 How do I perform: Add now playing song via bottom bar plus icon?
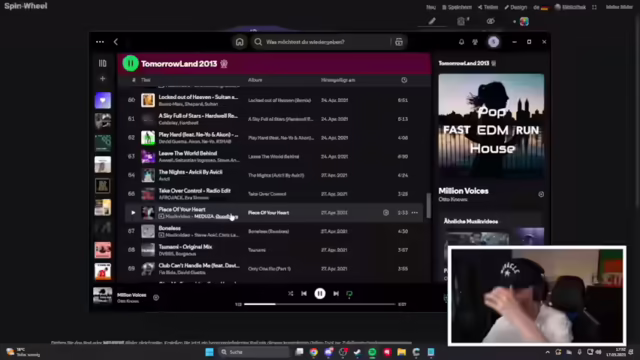[x=156, y=298]
